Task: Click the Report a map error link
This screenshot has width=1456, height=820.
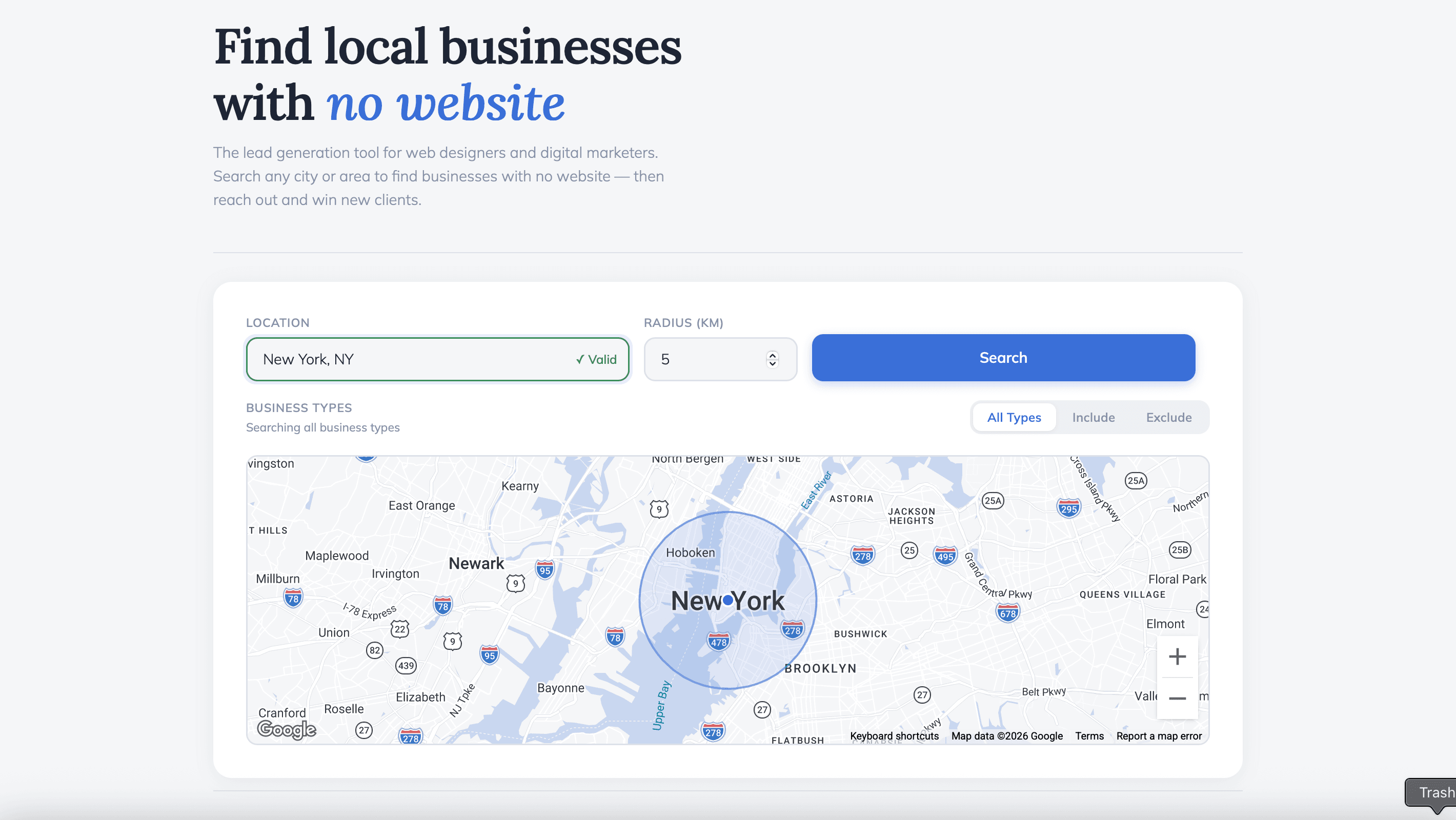Action: pos(1159,735)
